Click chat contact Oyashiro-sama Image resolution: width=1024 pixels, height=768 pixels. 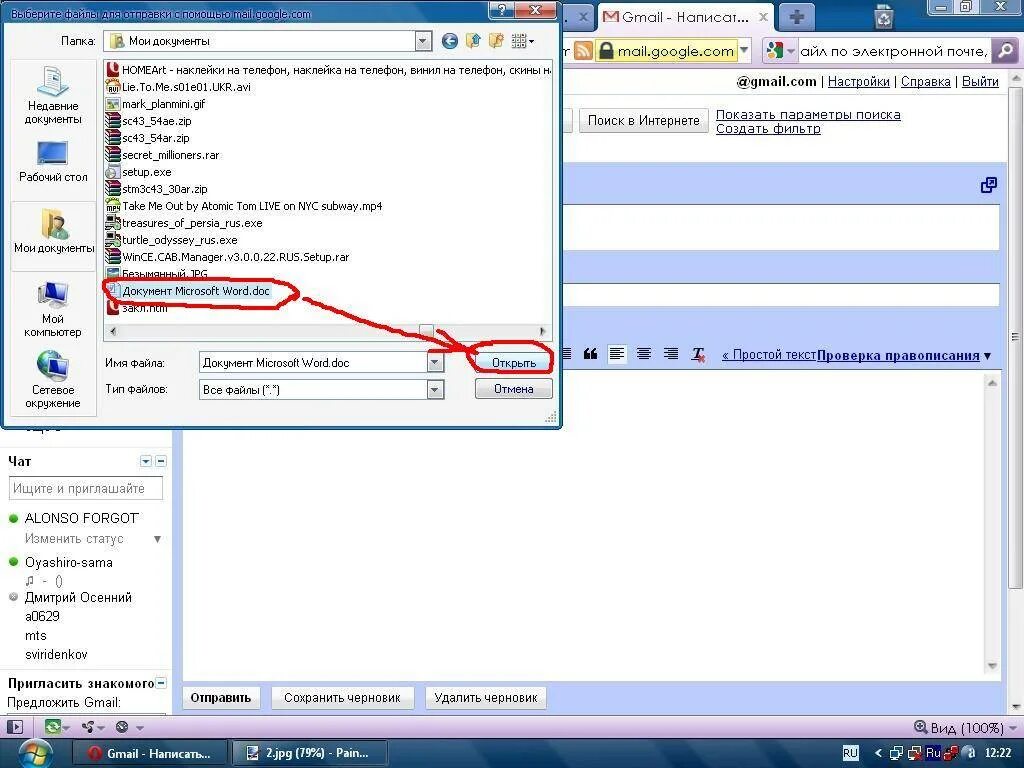coord(69,562)
